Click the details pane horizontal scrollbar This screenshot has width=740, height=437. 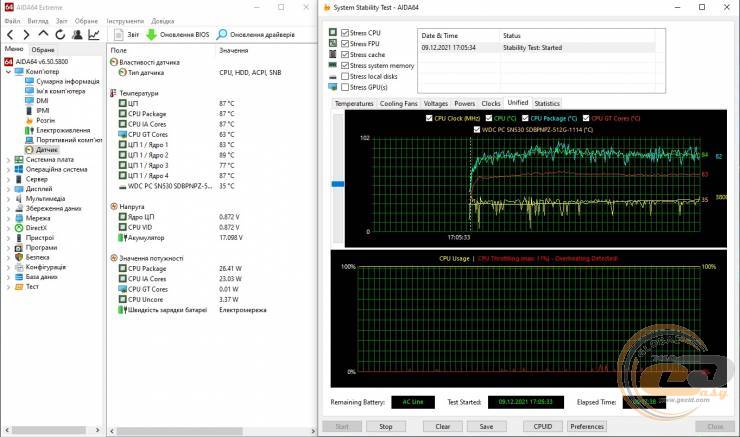[x=179, y=431]
